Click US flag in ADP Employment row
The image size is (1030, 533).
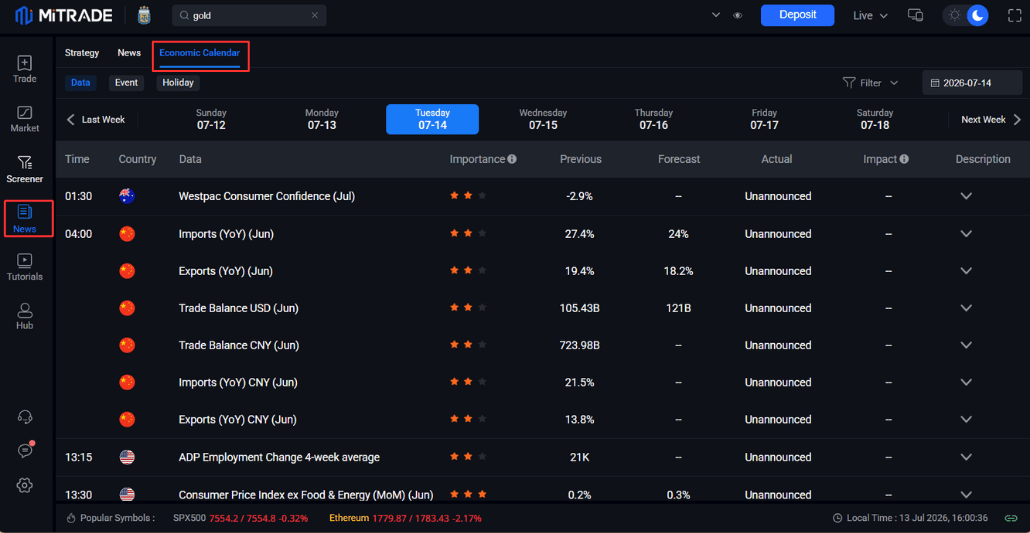(127, 457)
